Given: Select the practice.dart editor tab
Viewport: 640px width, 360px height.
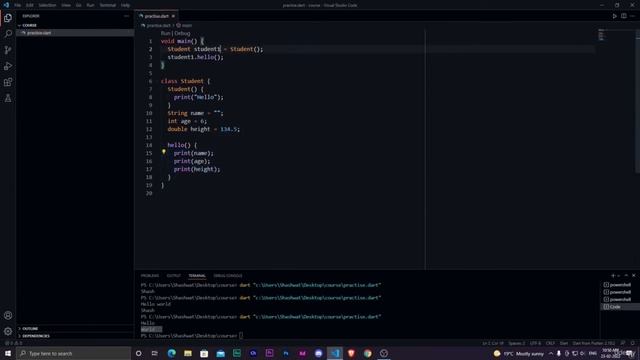Looking at the screenshot, I should pos(156,16).
